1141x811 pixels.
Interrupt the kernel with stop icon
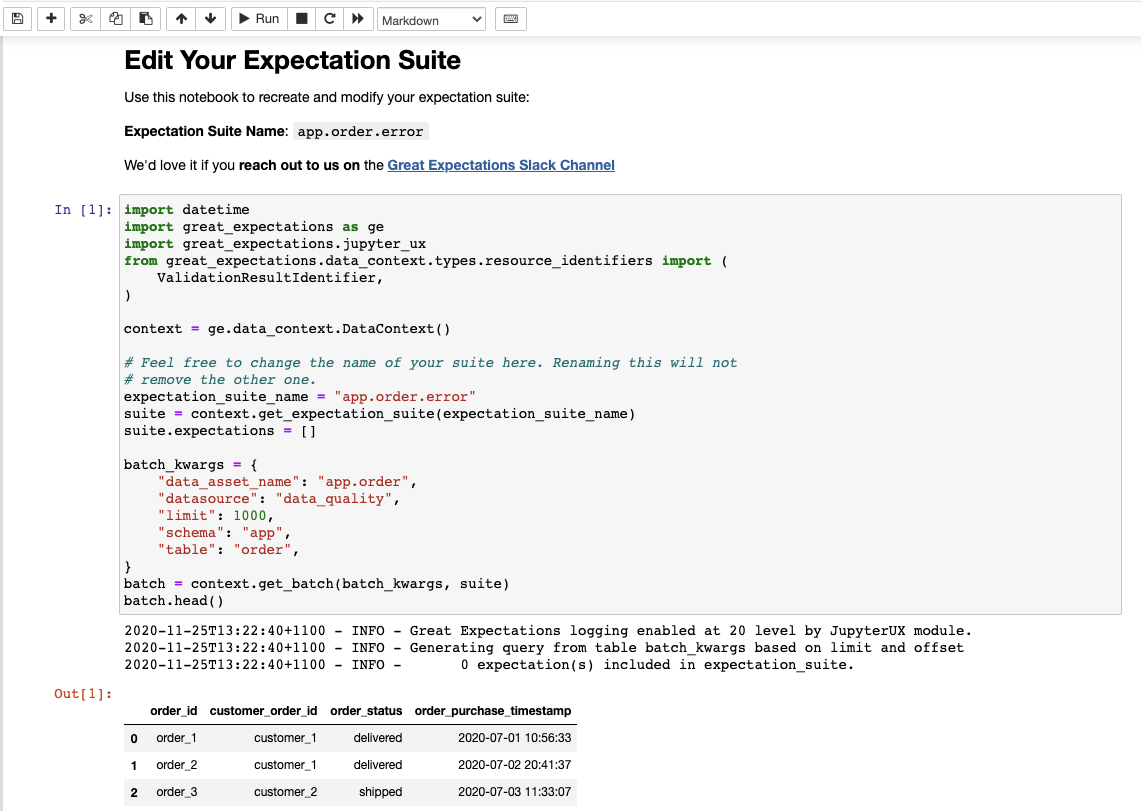tap(301, 19)
